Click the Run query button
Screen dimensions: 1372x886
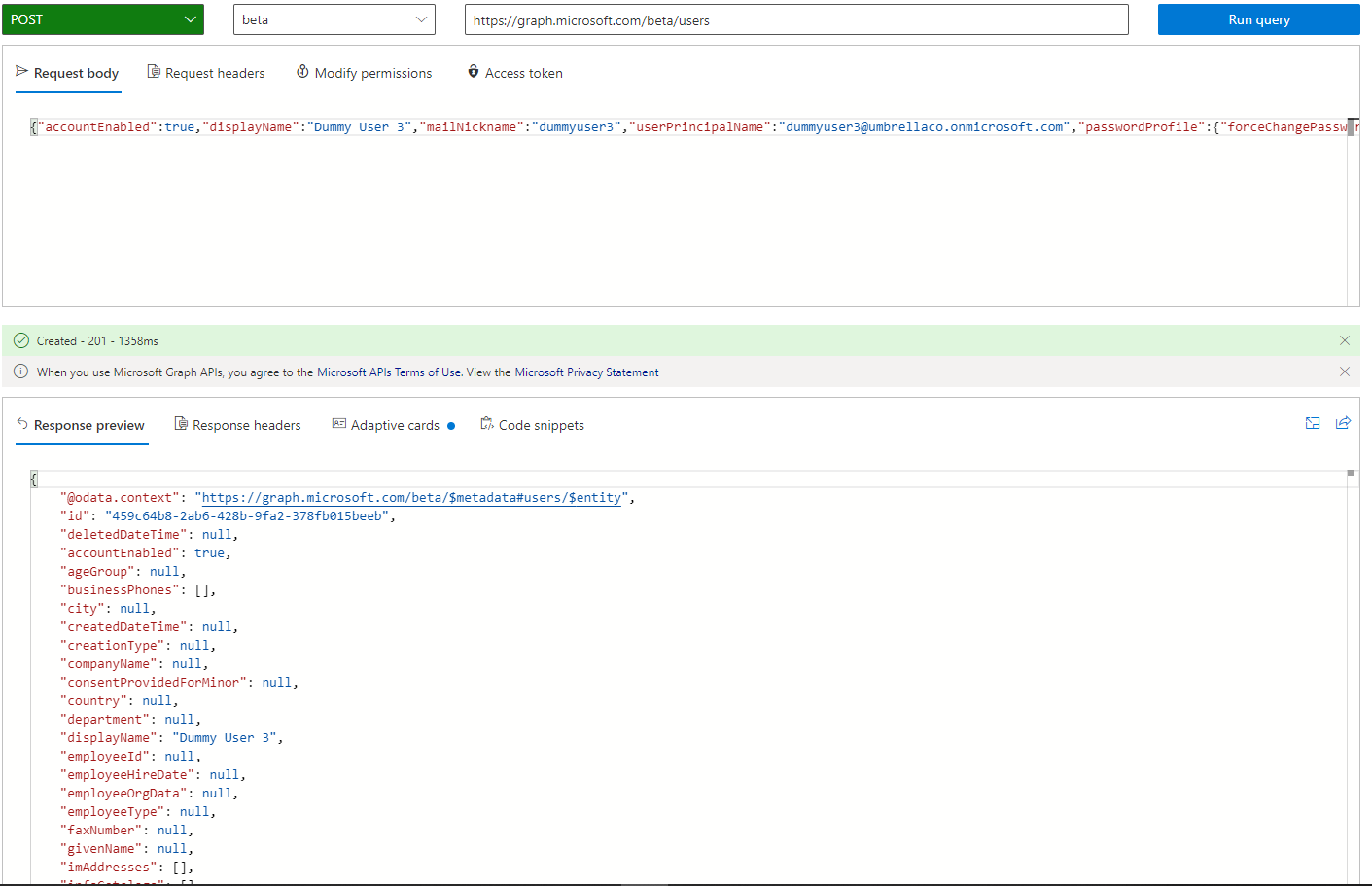point(1258,18)
